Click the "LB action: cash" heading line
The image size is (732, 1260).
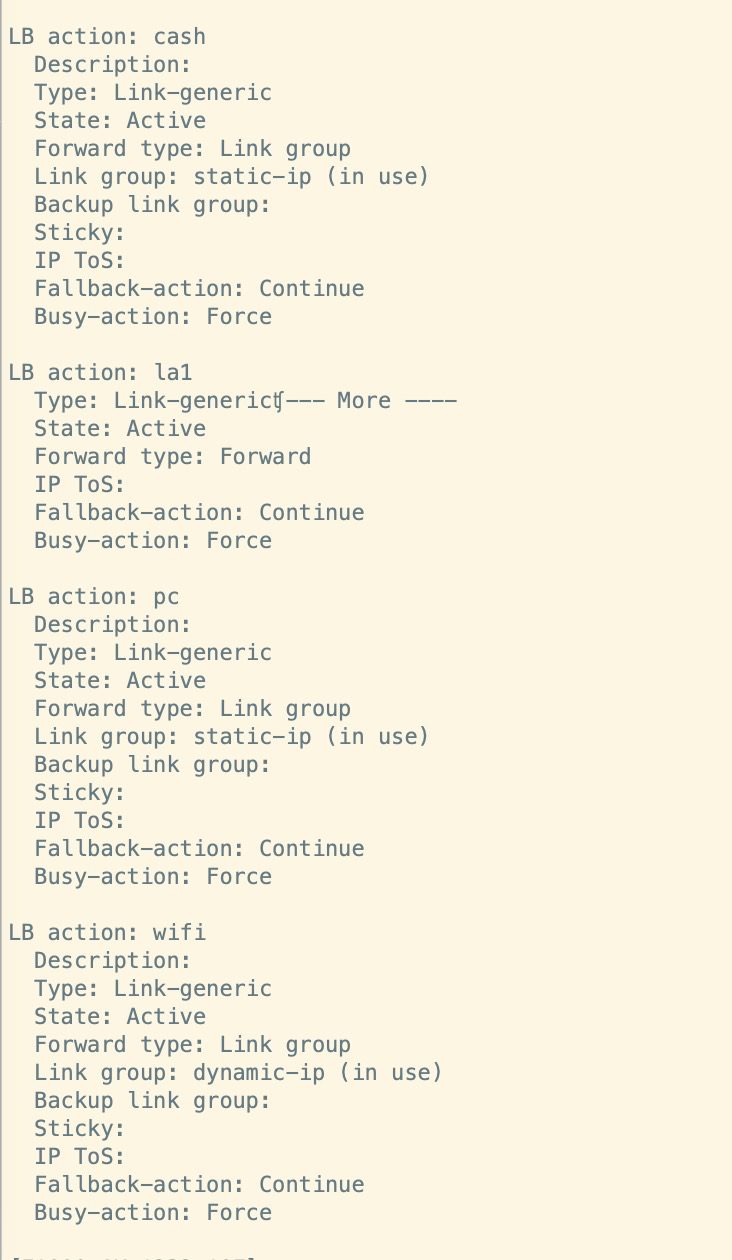tap(107, 37)
